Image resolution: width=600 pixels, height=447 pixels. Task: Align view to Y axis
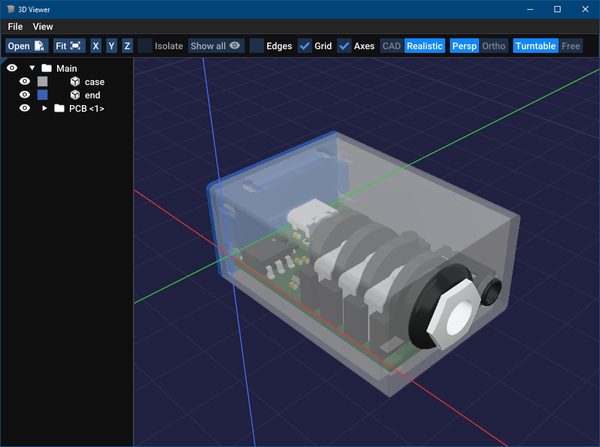coord(111,46)
